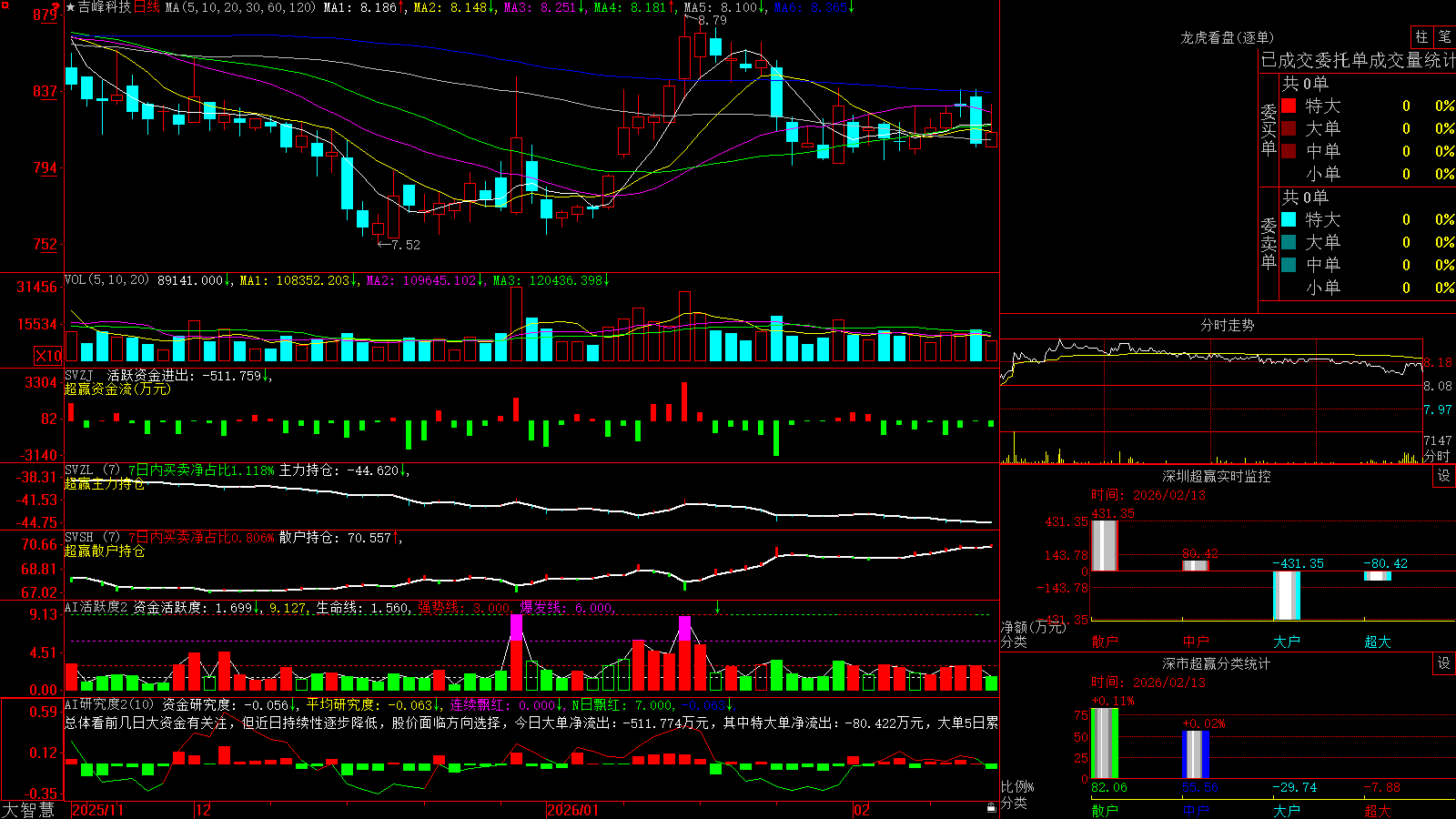Click the 大智慧 logo in the bottom-left corner
The width and height of the screenshot is (1456, 819).
click(x=28, y=810)
